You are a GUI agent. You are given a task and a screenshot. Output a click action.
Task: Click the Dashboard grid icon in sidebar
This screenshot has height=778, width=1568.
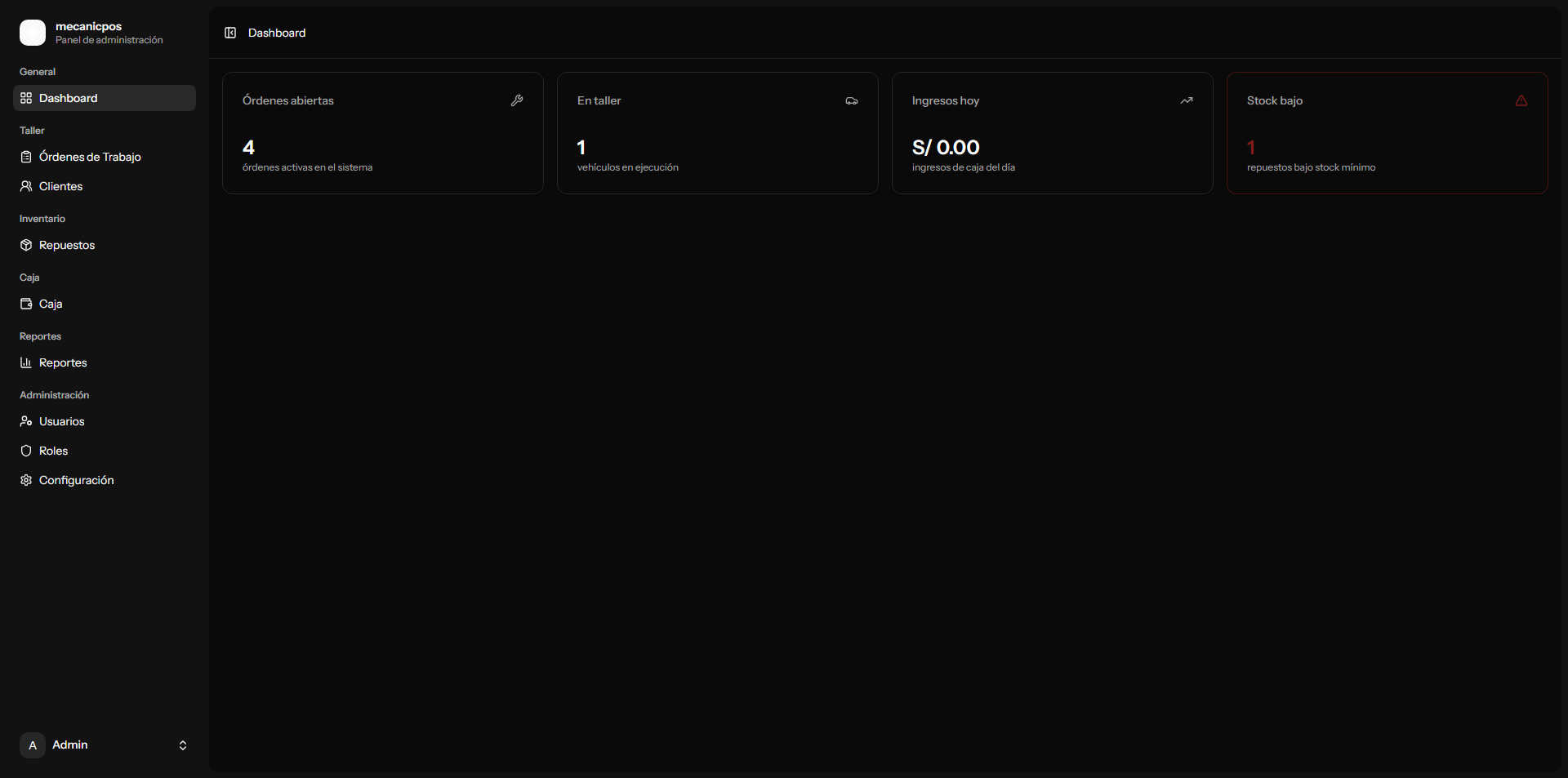click(x=26, y=98)
